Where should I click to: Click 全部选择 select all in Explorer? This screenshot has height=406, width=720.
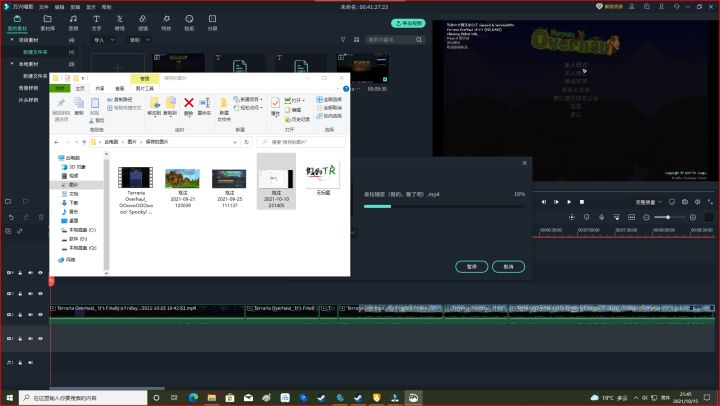[329, 99]
